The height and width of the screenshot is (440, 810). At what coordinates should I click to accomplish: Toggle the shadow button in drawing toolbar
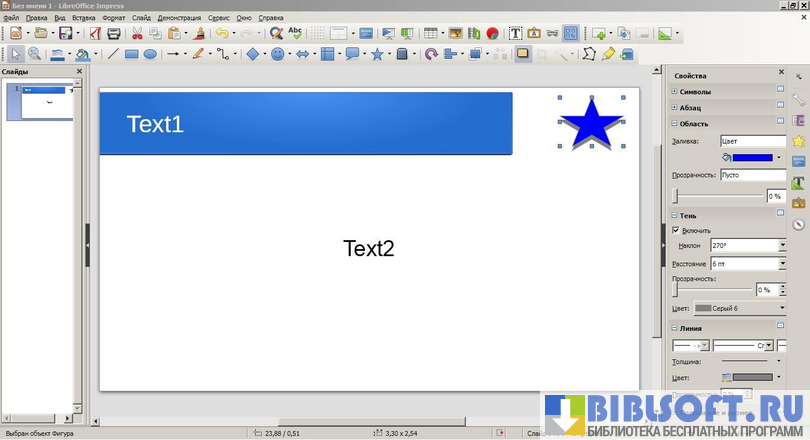(523, 54)
